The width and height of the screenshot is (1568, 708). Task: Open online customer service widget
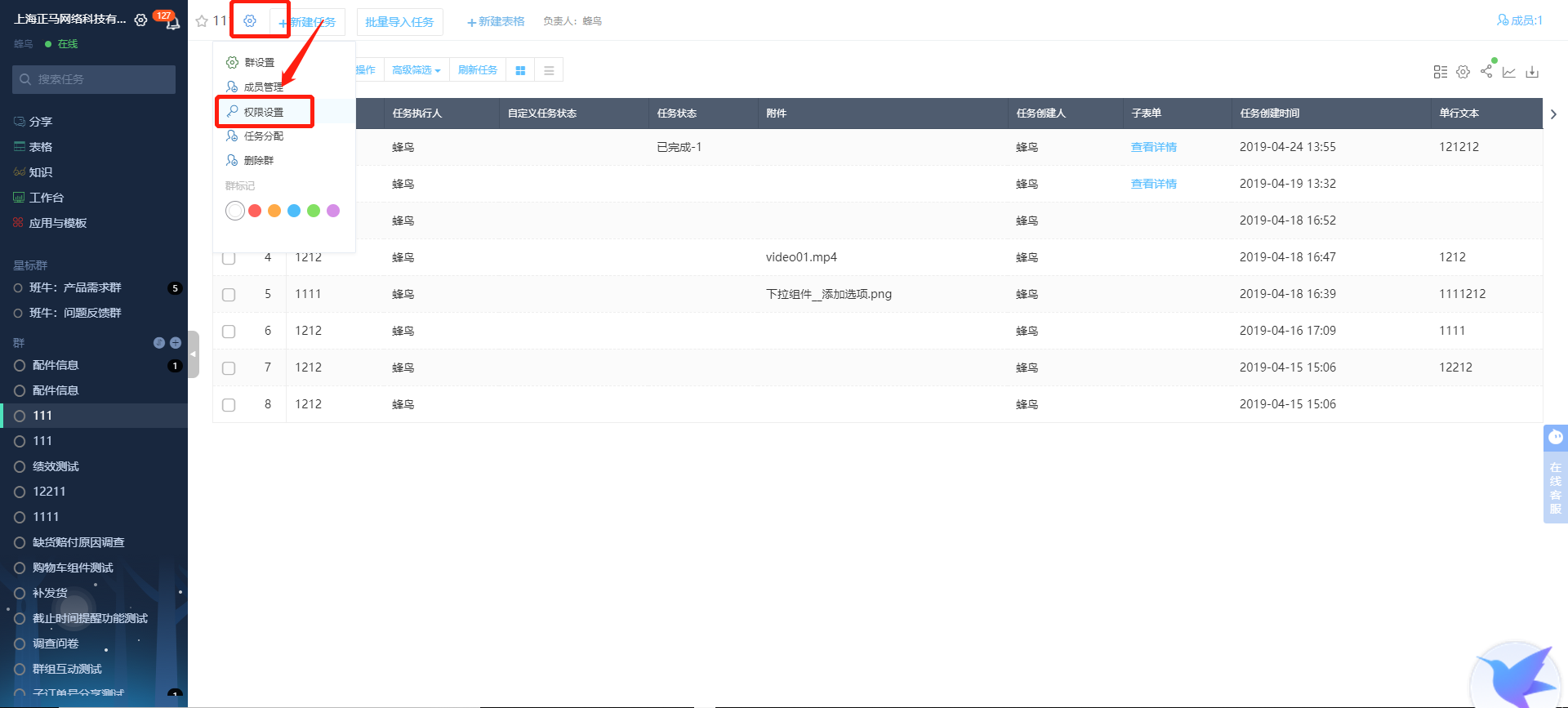pos(1555,474)
